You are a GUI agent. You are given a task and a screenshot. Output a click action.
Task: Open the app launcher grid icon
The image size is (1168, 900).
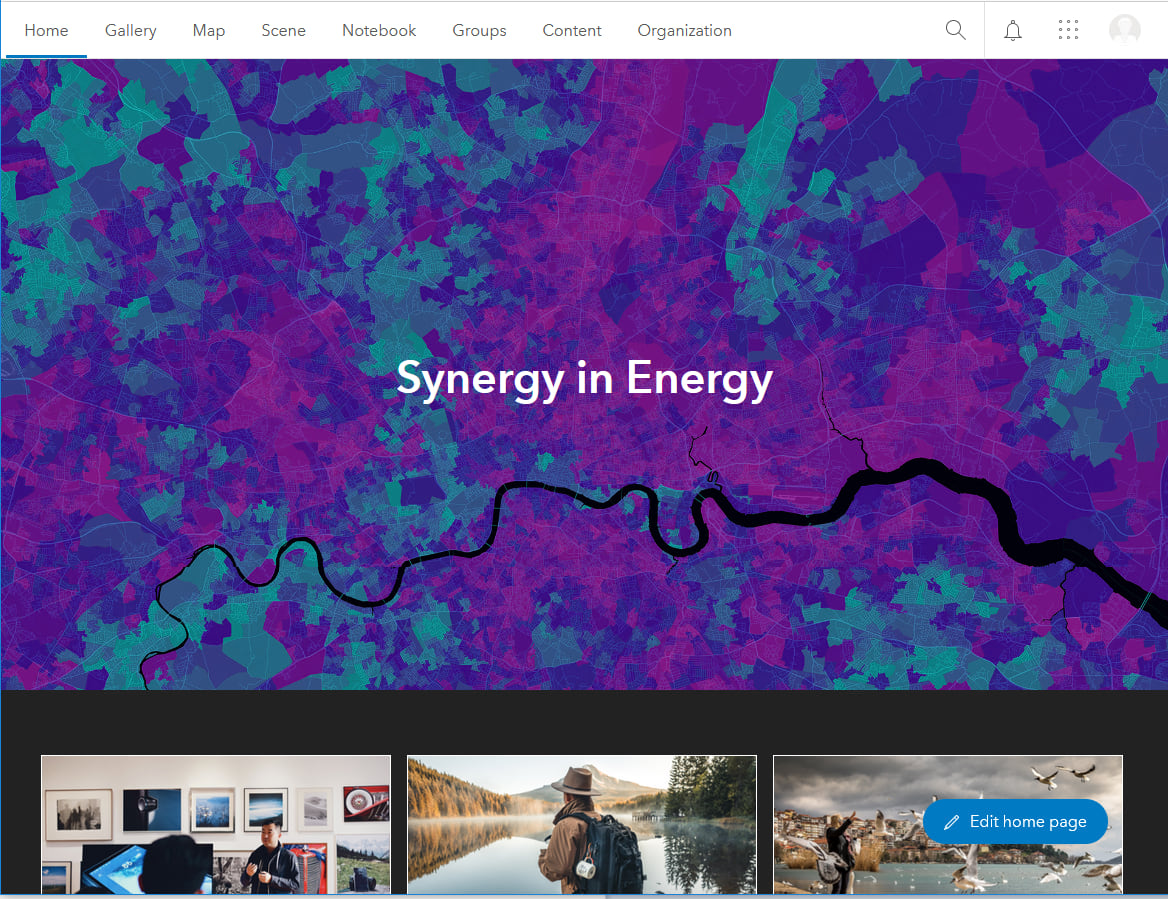(x=1068, y=30)
